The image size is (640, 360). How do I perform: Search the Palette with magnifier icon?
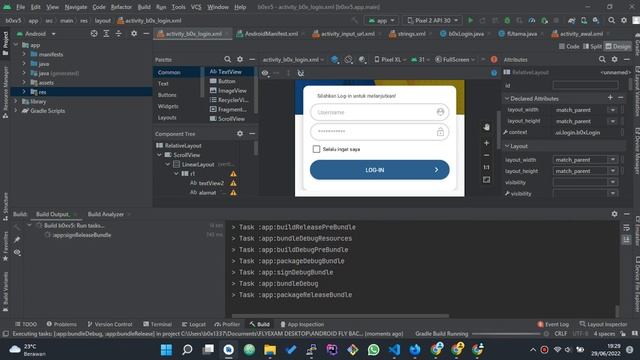click(x=227, y=60)
